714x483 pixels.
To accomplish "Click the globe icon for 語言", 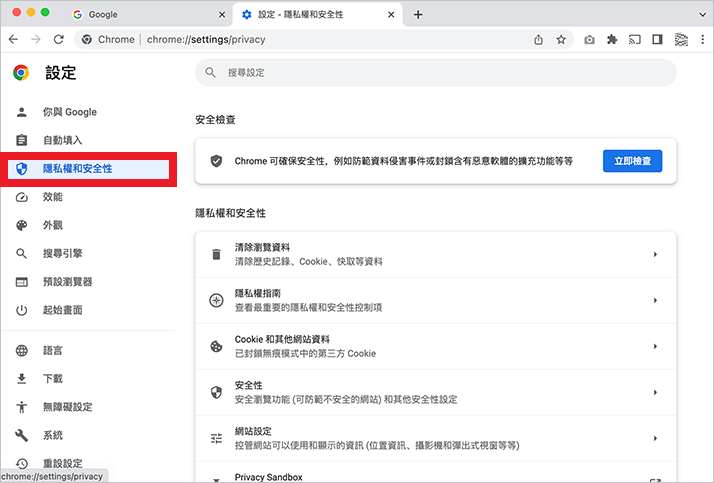I will click(x=21, y=351).
